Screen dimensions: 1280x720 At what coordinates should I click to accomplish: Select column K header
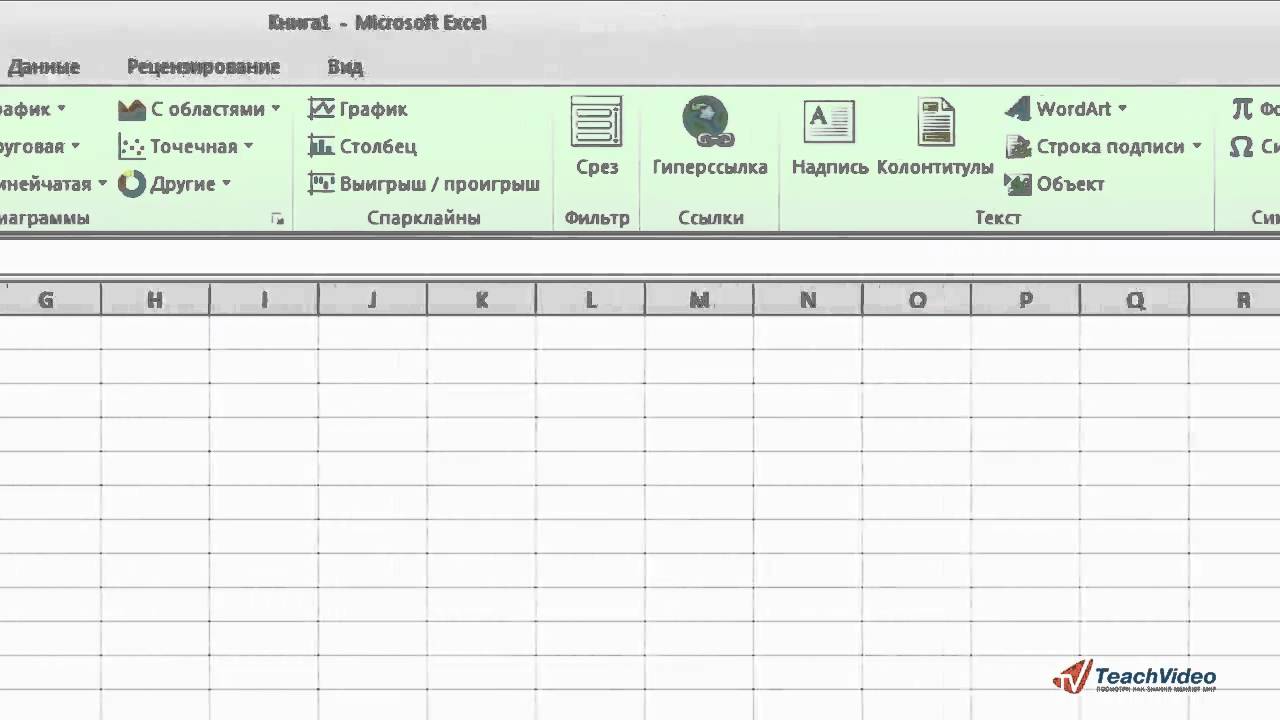(x=482, y=300)
